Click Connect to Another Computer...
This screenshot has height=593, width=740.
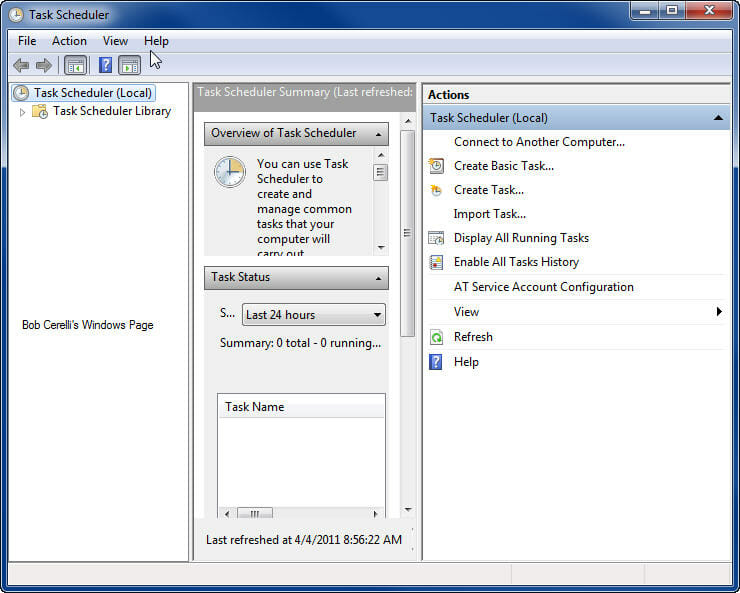coord(539,142)
